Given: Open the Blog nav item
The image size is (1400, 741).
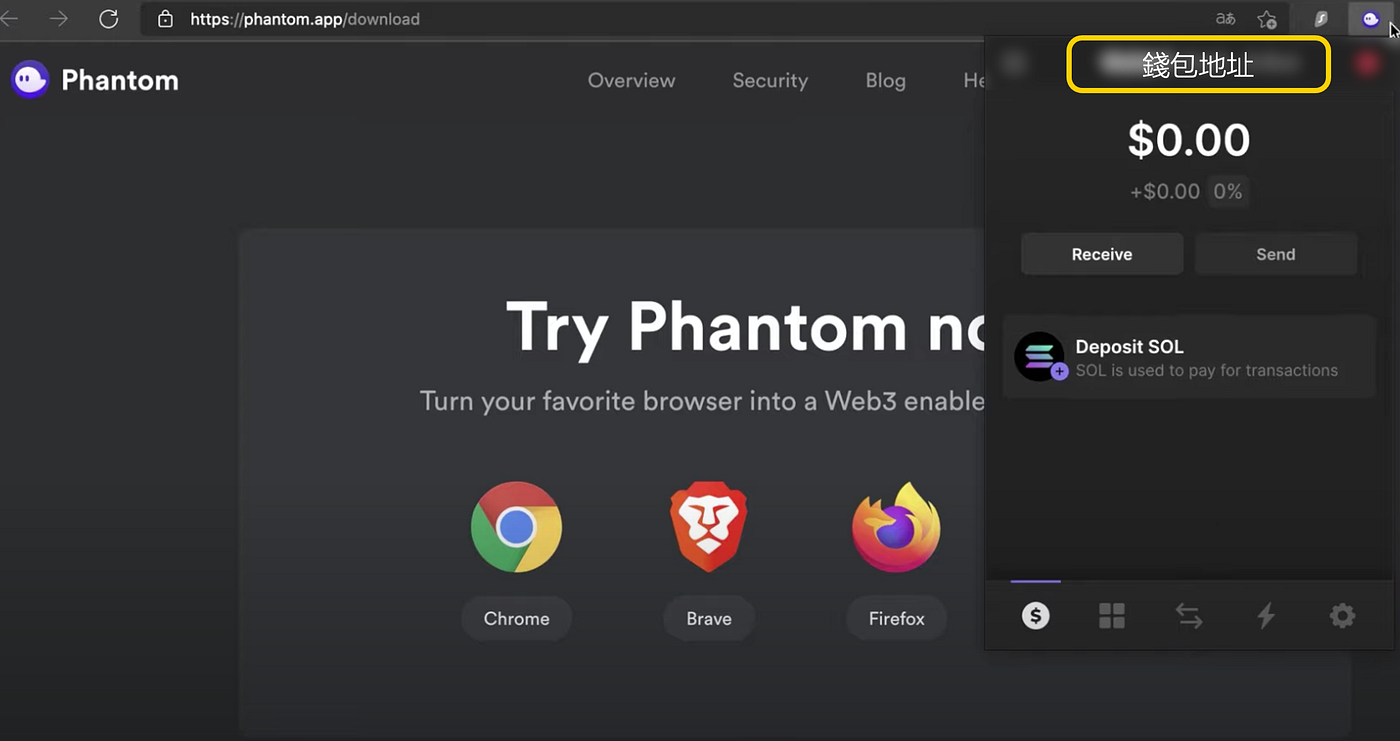Looking at the screenshot, I should coord(885,80).
